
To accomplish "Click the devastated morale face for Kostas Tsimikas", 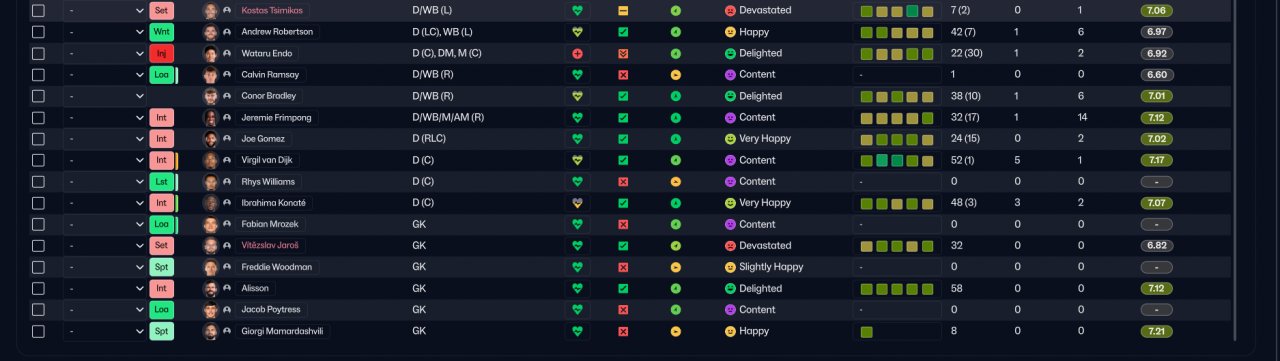I will click(730, 10).
